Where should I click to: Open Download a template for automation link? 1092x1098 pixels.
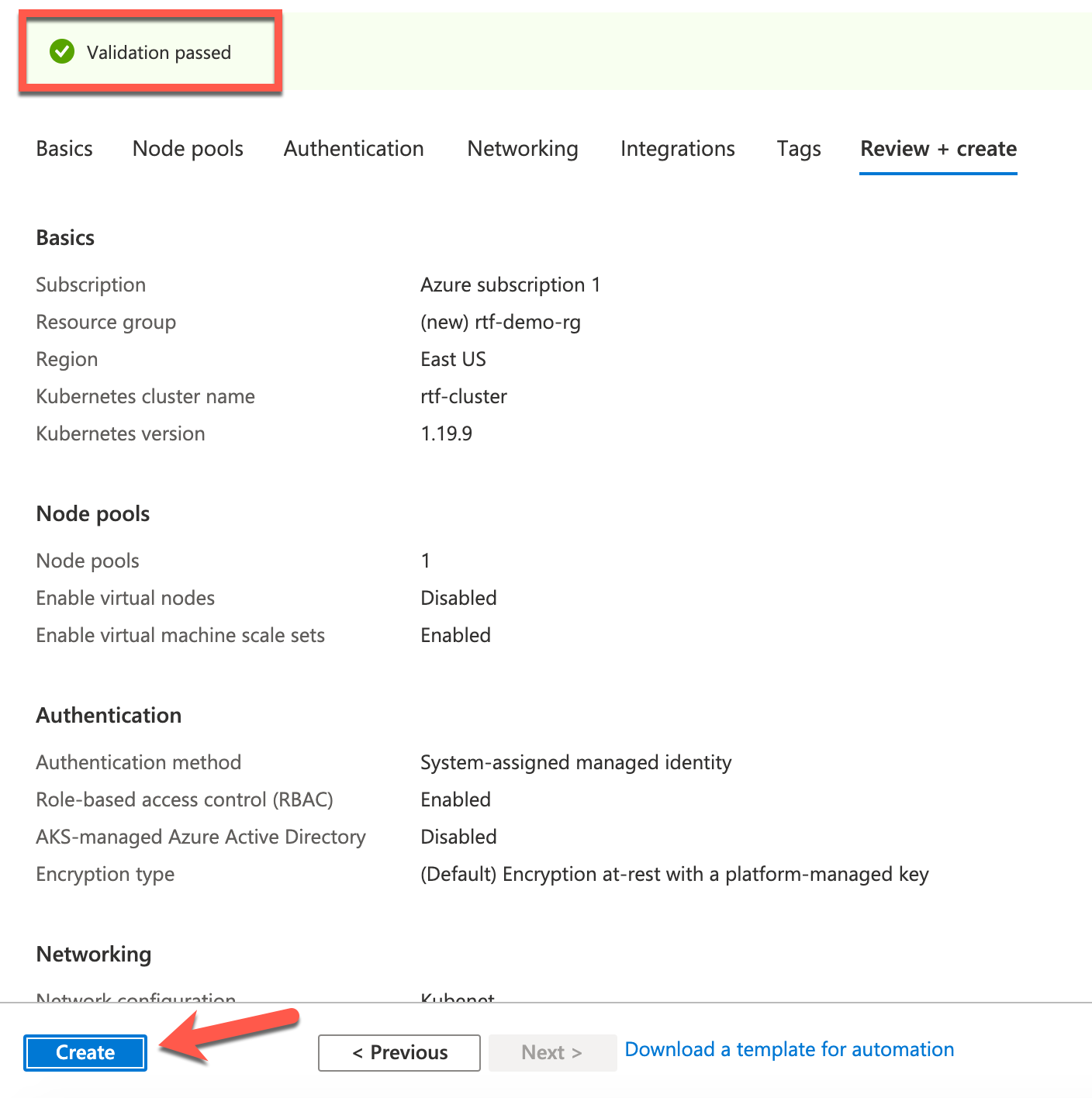(x=790, y=1049)
